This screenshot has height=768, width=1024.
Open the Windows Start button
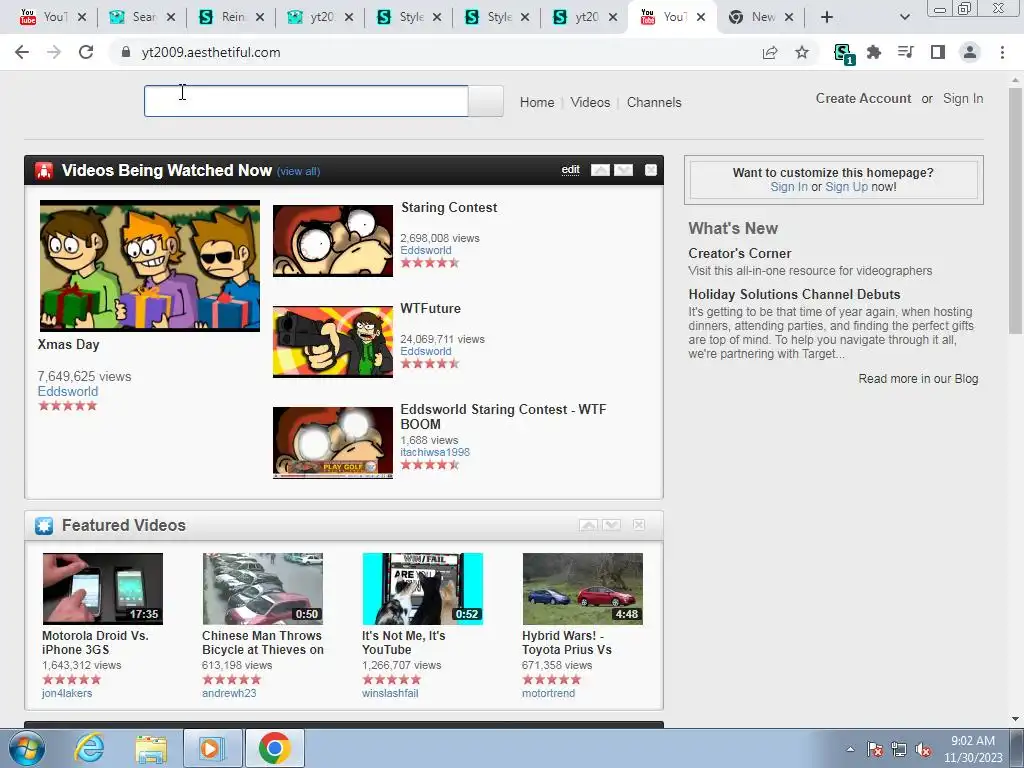27,748
